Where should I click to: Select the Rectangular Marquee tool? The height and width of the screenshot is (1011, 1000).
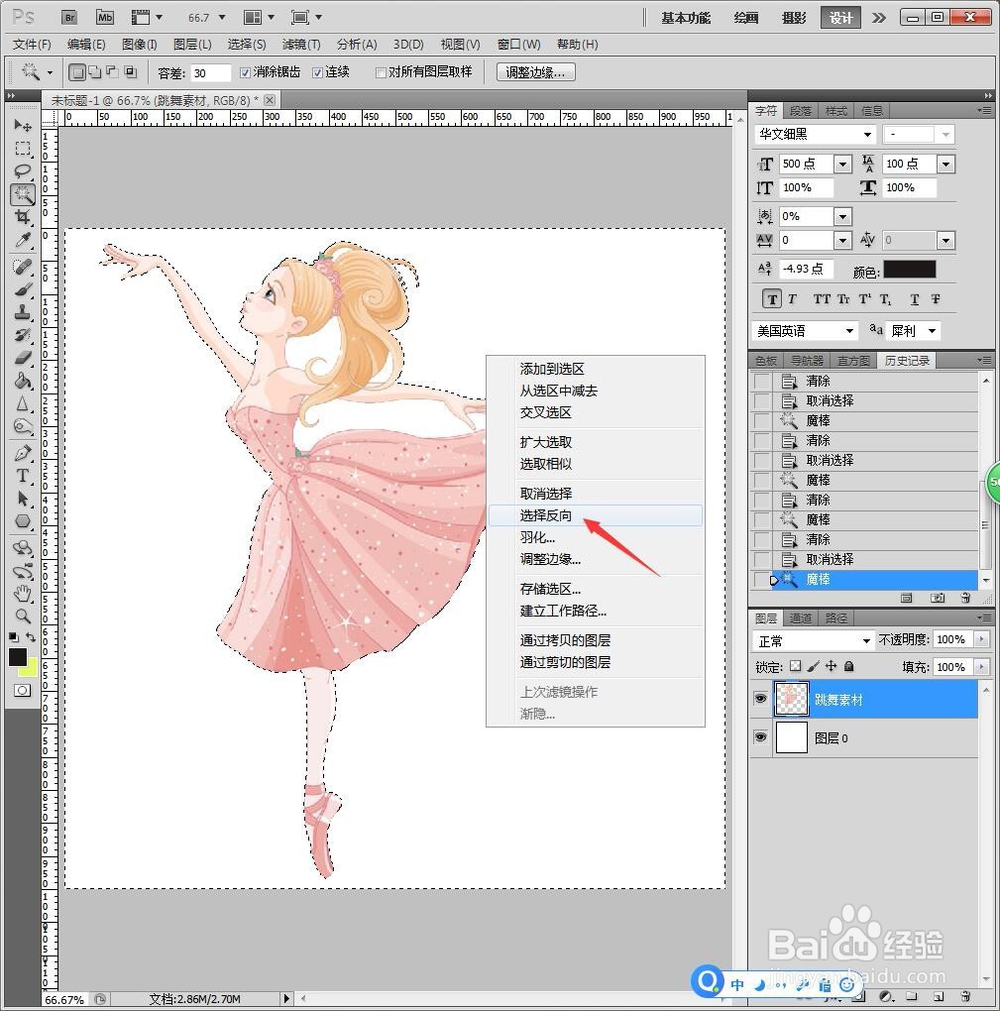click(23, 148)
